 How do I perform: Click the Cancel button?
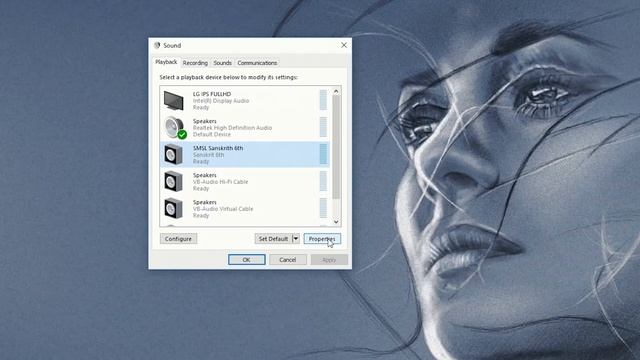(288, 260)
